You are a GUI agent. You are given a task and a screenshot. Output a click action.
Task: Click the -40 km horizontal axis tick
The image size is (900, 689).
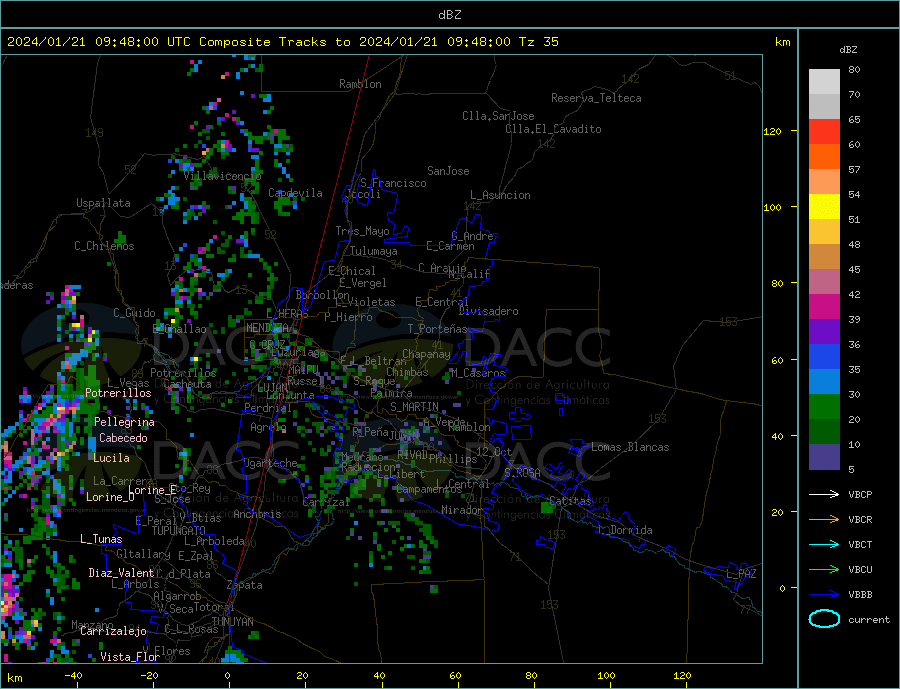(x=73, y=675)
